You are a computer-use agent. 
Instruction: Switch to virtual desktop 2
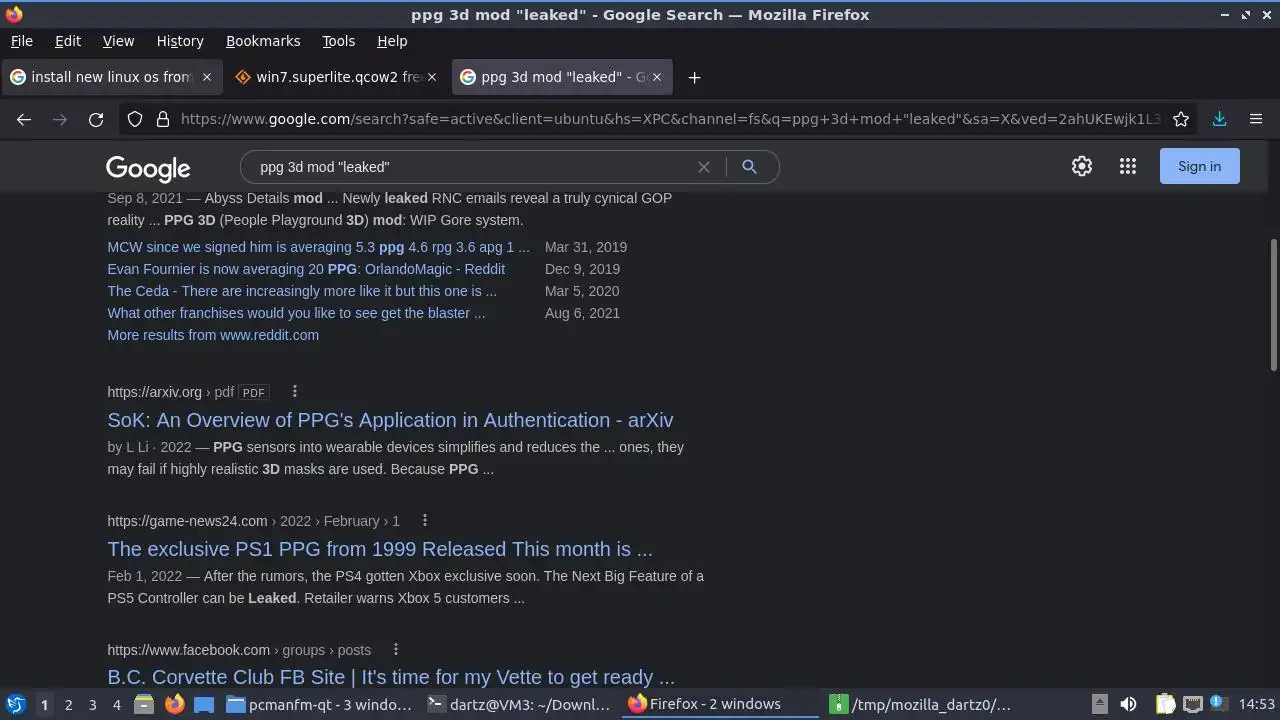point(68,704)
